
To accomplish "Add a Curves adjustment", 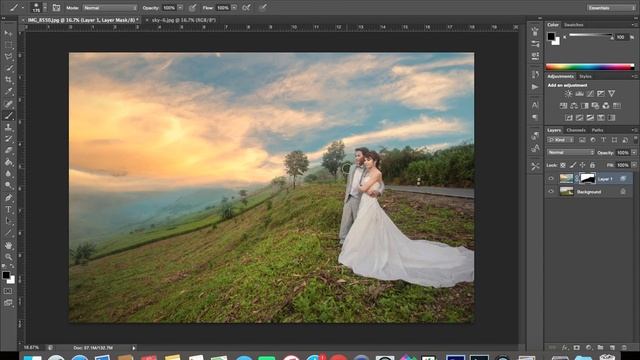I will pyautogui.click(x=590, y=94).
